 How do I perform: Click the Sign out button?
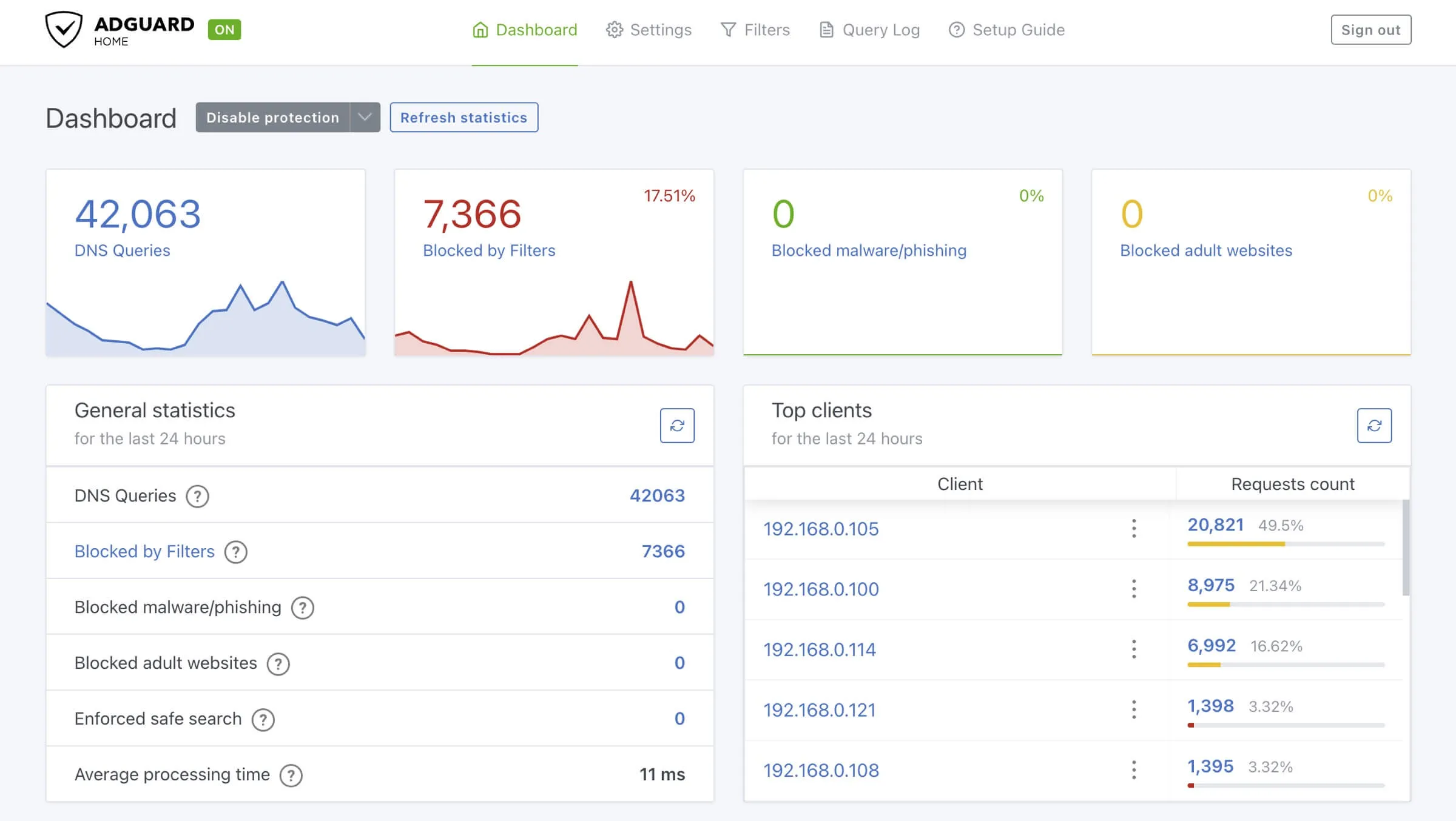(1370, 29)
